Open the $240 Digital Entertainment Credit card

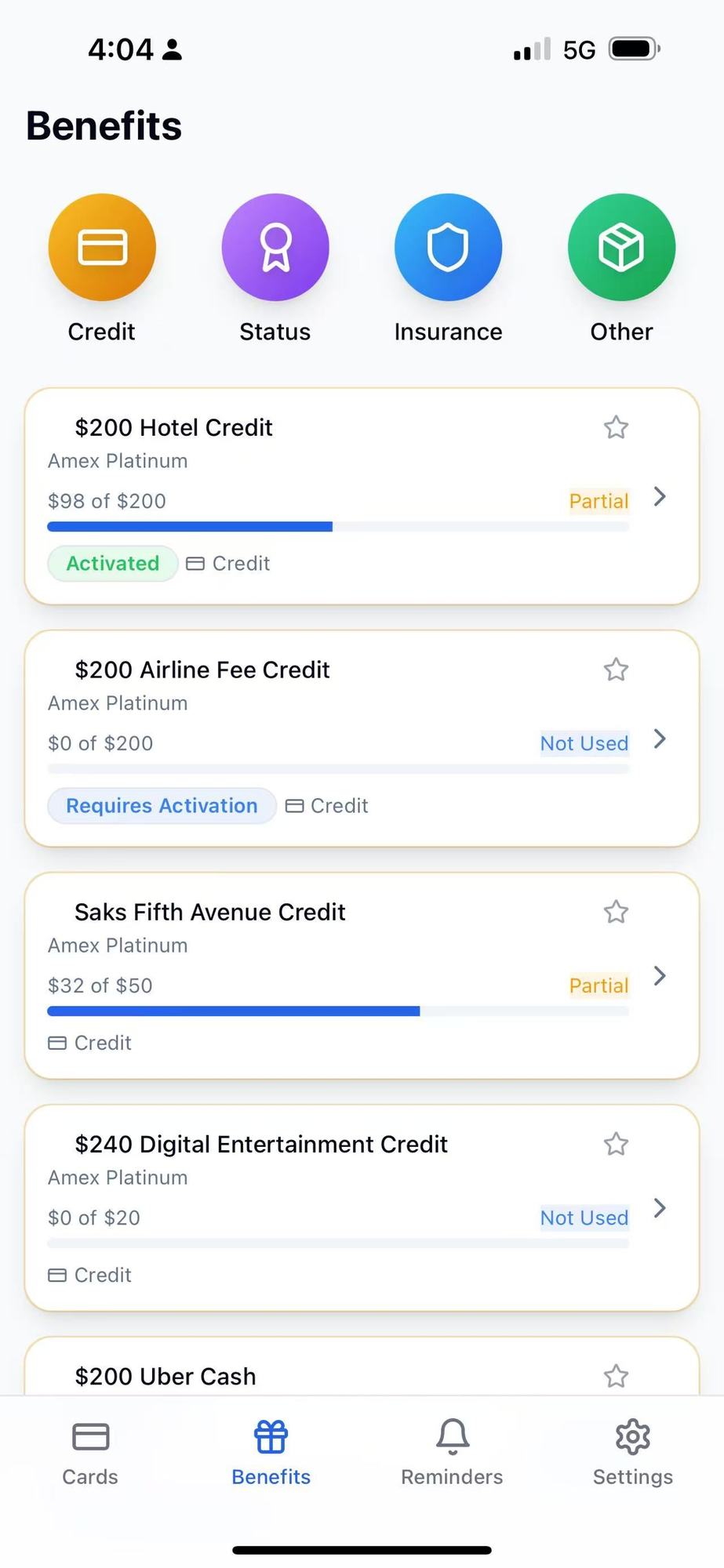click(x=362, y=1207)
